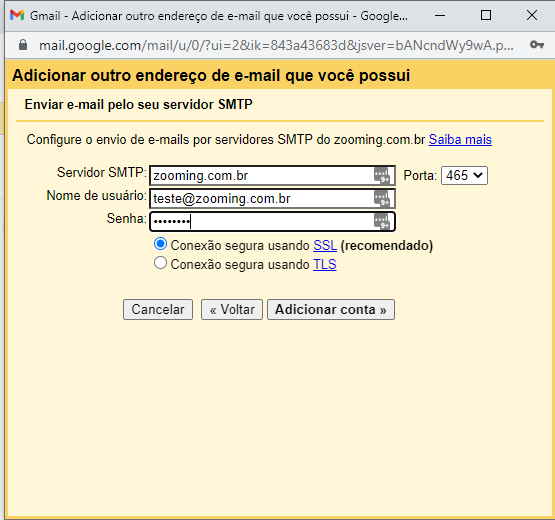
Task: Open the TLS help link
Action: (325, 264)
